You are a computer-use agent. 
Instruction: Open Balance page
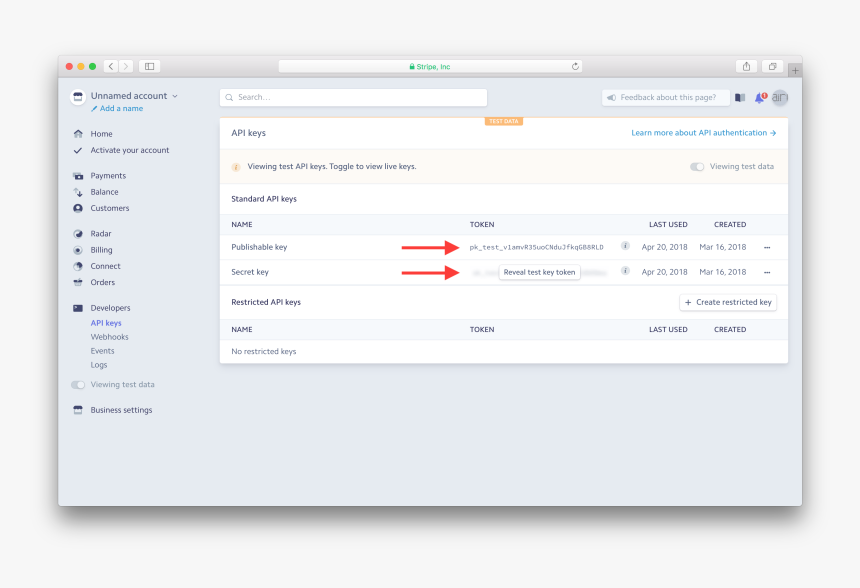(x=104, y=192)
